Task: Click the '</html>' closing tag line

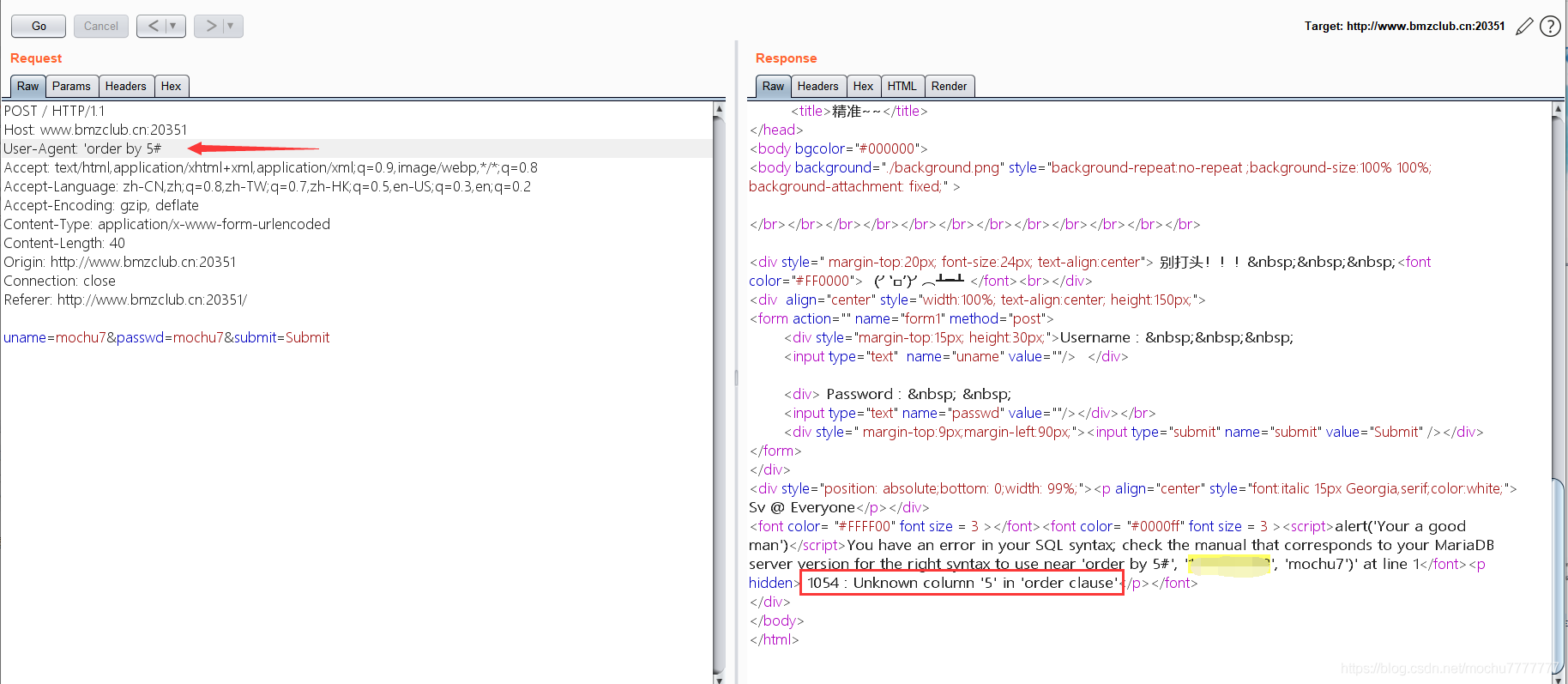Action: click(x=775, y=640)
